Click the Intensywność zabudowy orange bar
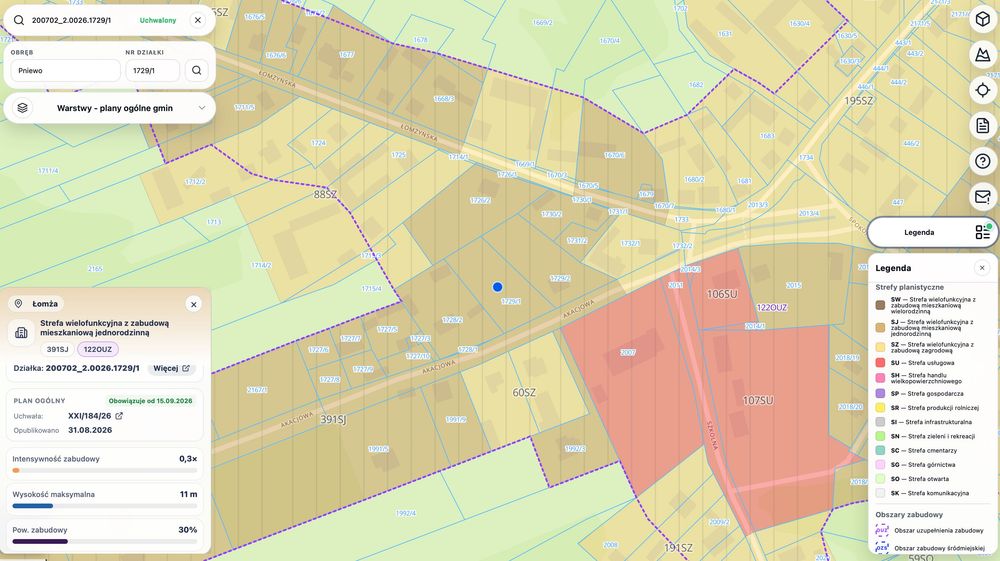1000x561 pixels. [16, 470]
